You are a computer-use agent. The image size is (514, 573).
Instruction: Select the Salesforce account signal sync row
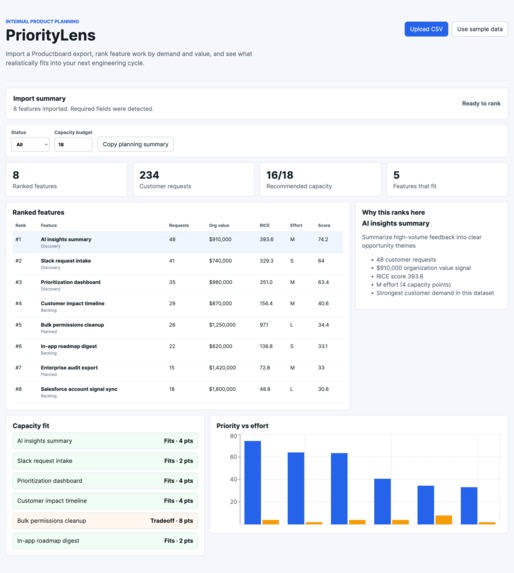tap(178, 392)
